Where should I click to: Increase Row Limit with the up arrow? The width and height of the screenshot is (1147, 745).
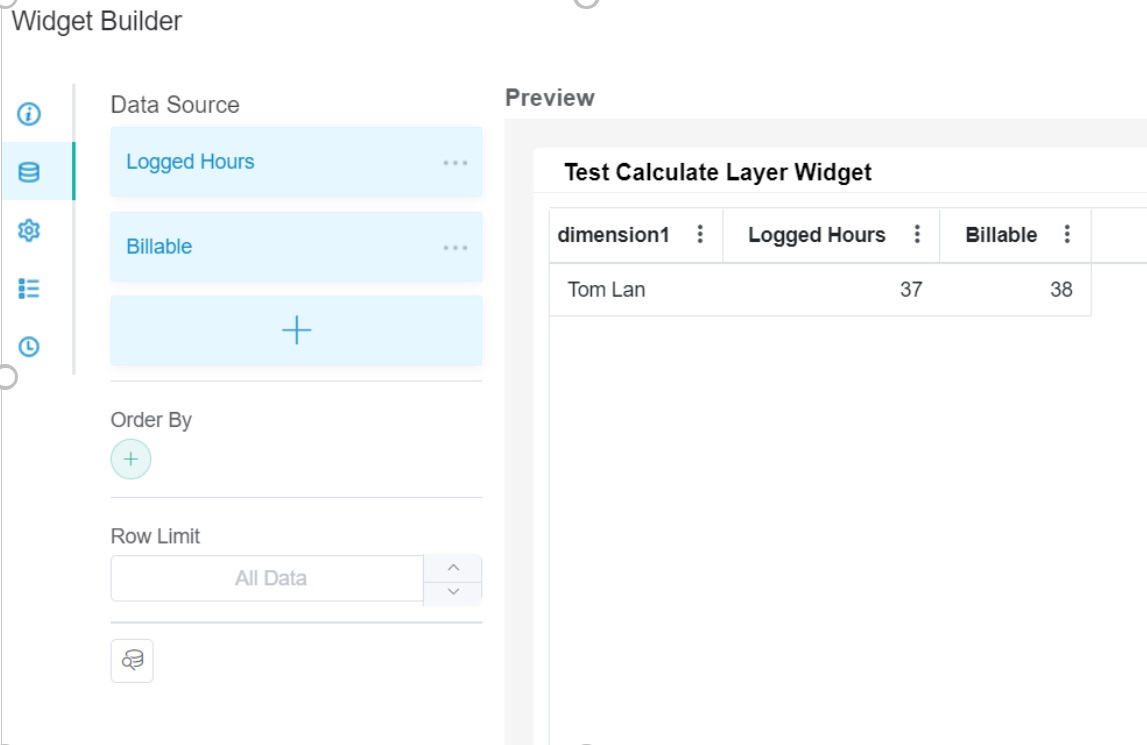click(453, 567)
